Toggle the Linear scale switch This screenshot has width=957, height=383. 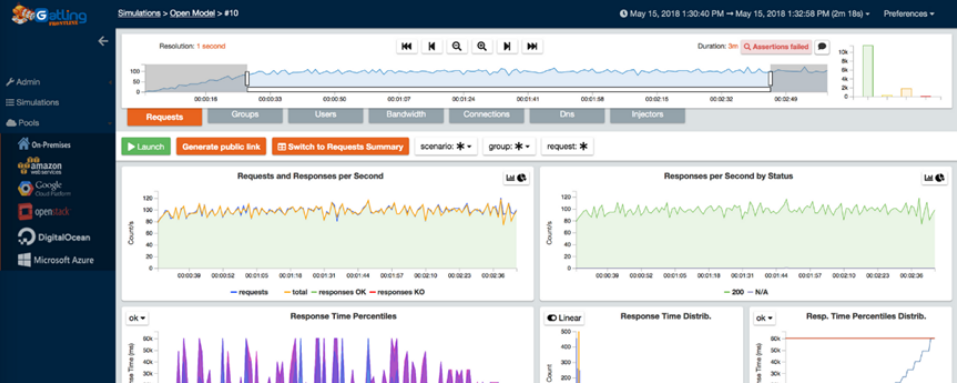coord(564,318)
